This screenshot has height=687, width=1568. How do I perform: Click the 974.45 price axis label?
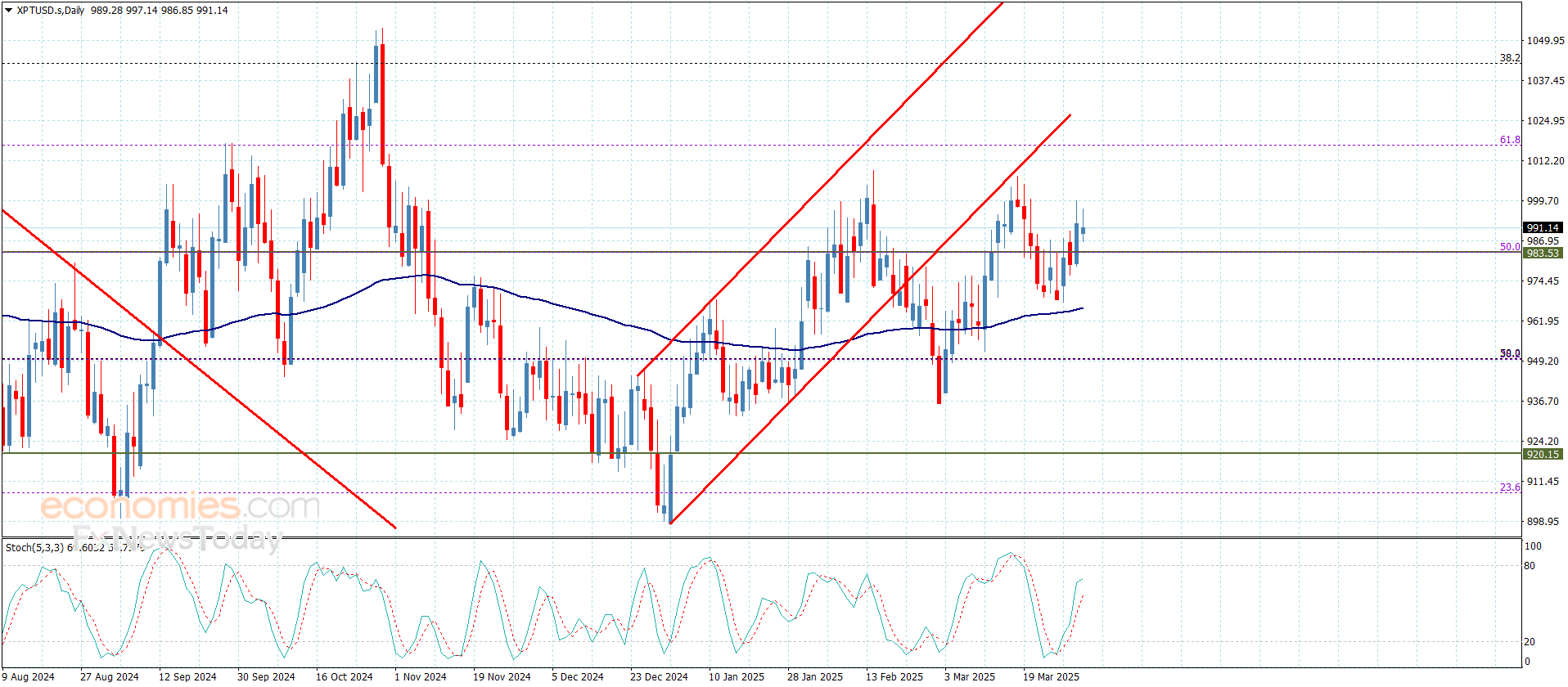click(x=1543, y=281)
